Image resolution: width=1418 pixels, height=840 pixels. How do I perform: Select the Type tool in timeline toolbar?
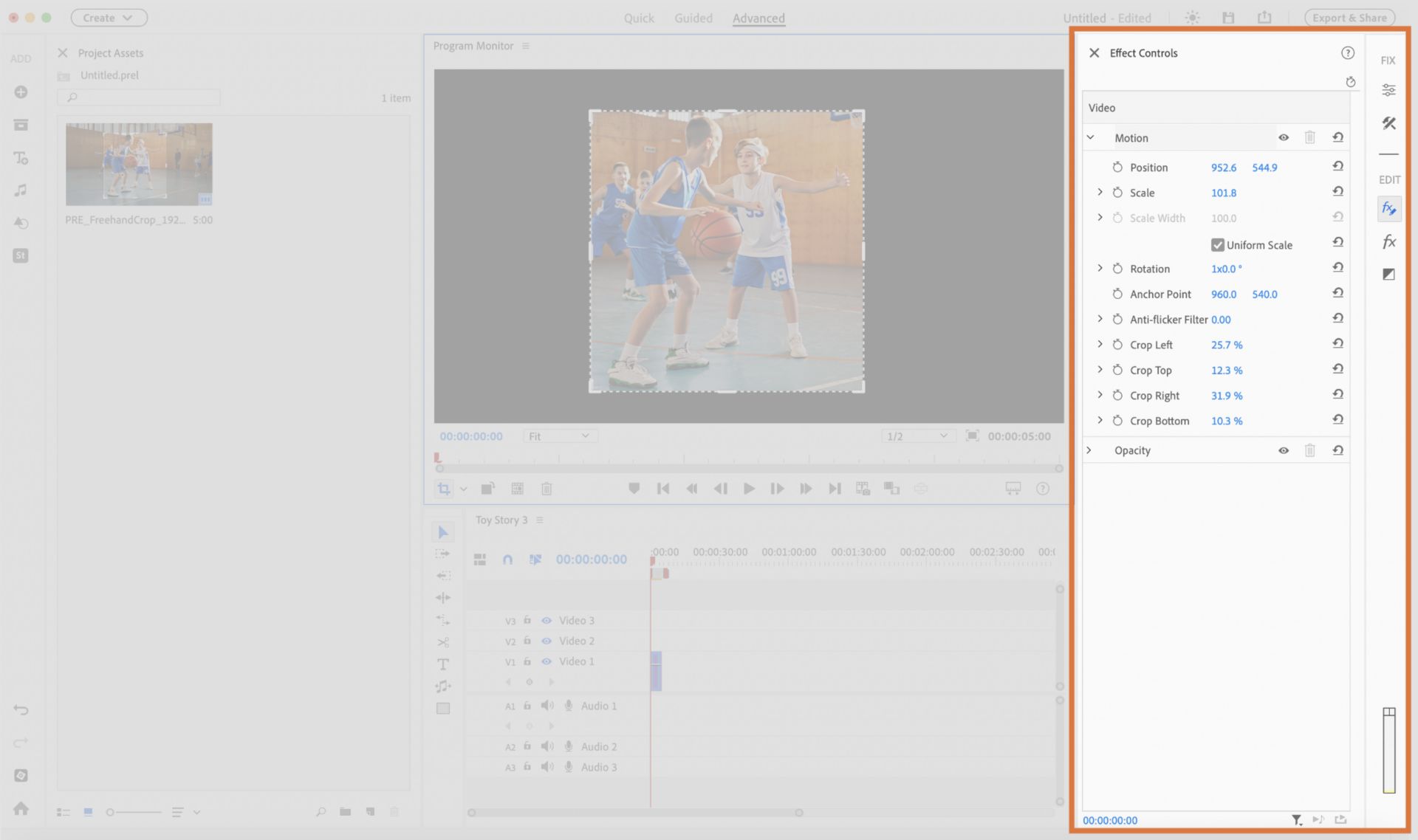(x=442, y=664)
